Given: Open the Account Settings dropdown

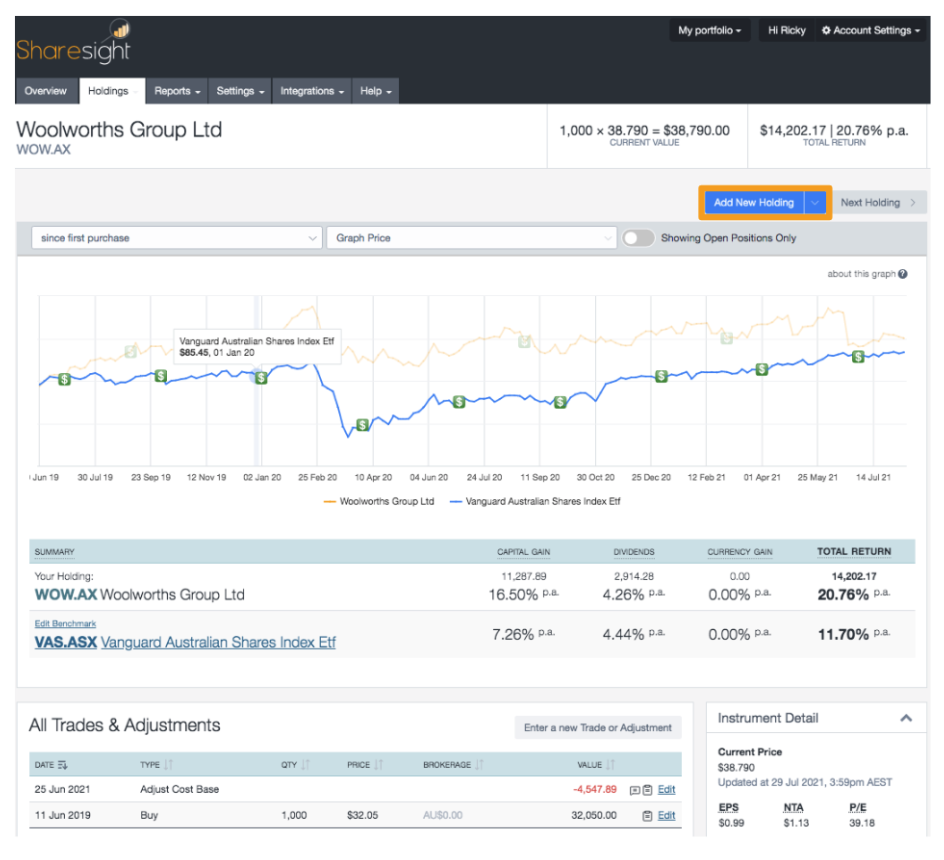Looking at the screenshot, I should click(x=871, y=30).
